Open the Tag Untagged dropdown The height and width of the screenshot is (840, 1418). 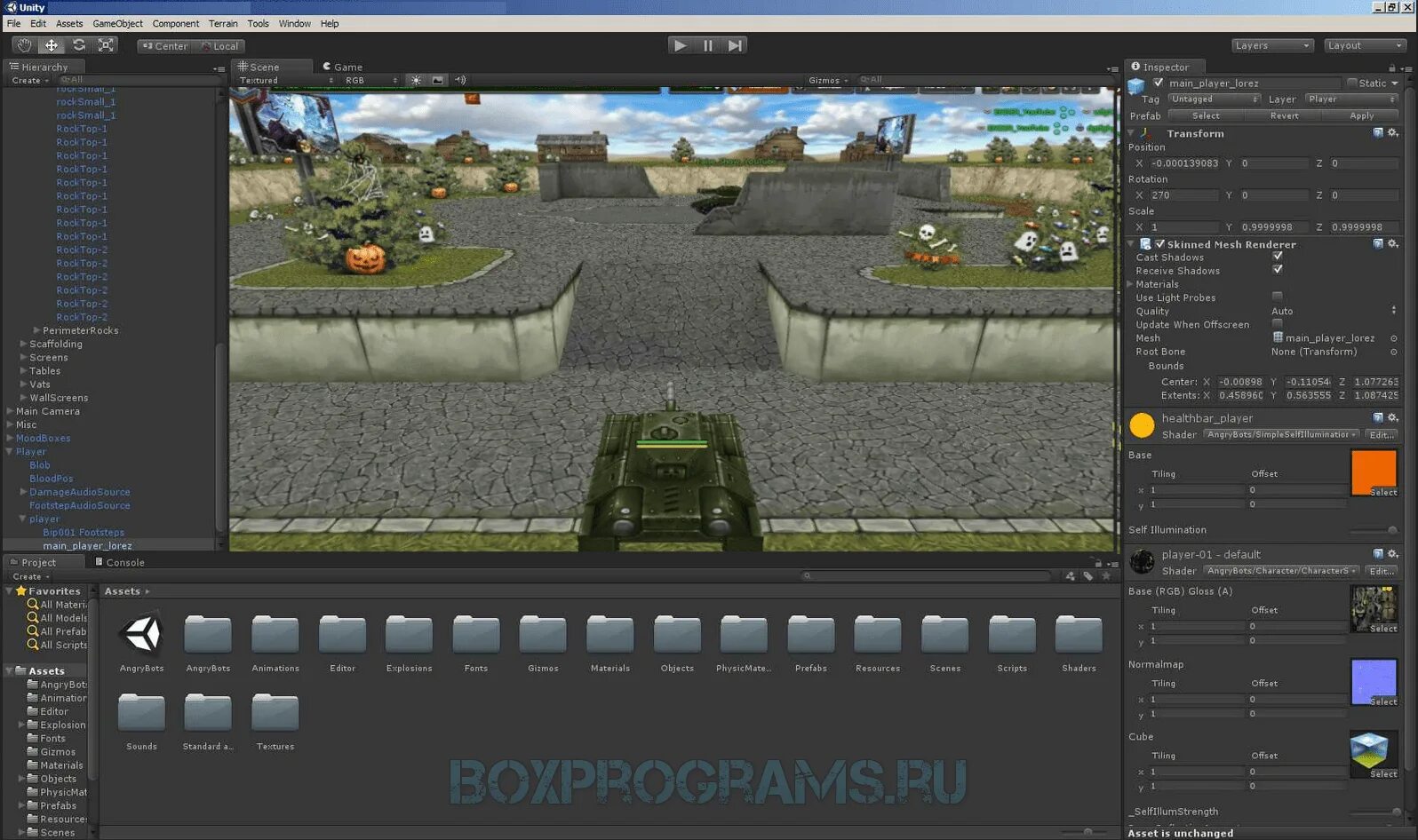click(x=1214, y=99)
